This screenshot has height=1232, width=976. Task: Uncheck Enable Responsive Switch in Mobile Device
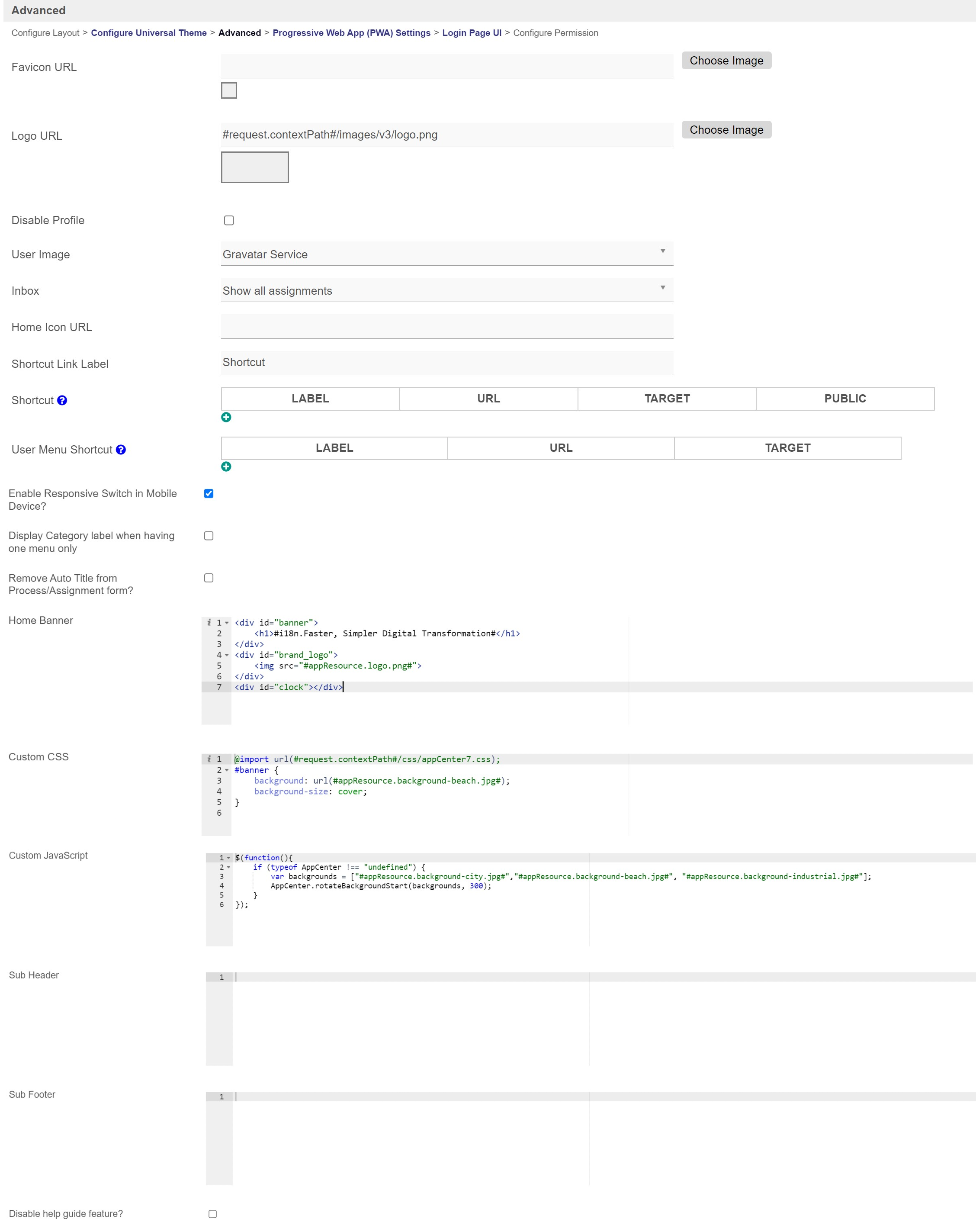coord(209,494)
